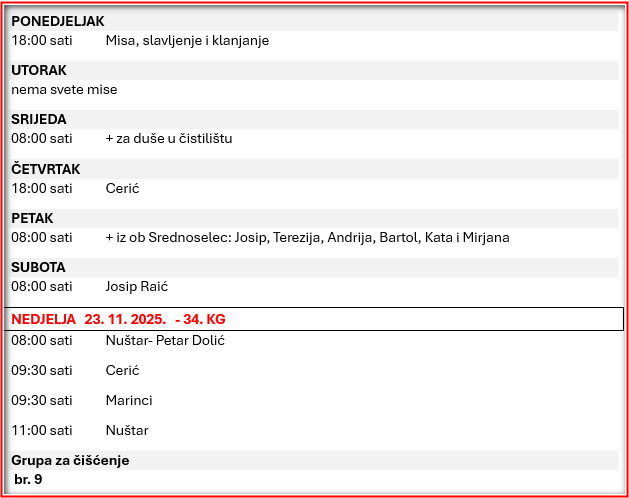Select the 'Nuštar- Petar Dolić' entry

(165, 341)
